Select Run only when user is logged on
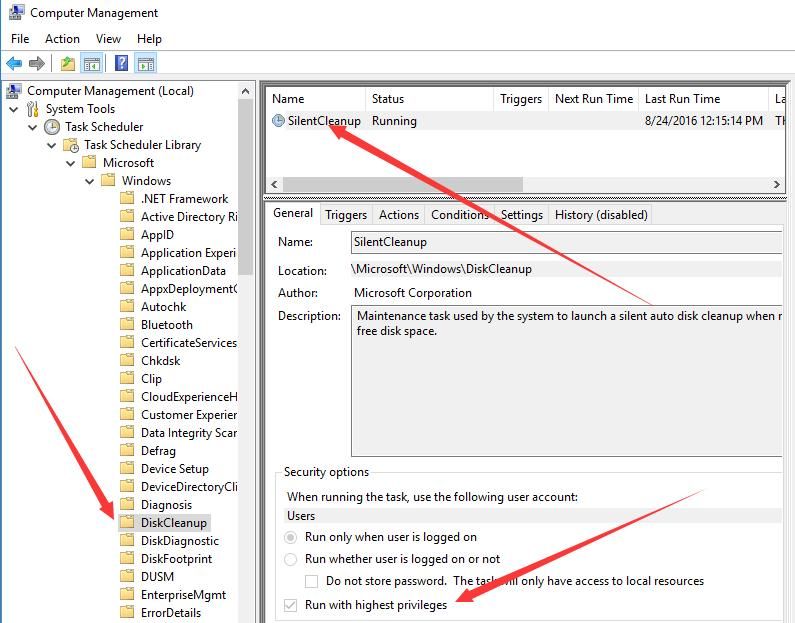 [291, 537]
